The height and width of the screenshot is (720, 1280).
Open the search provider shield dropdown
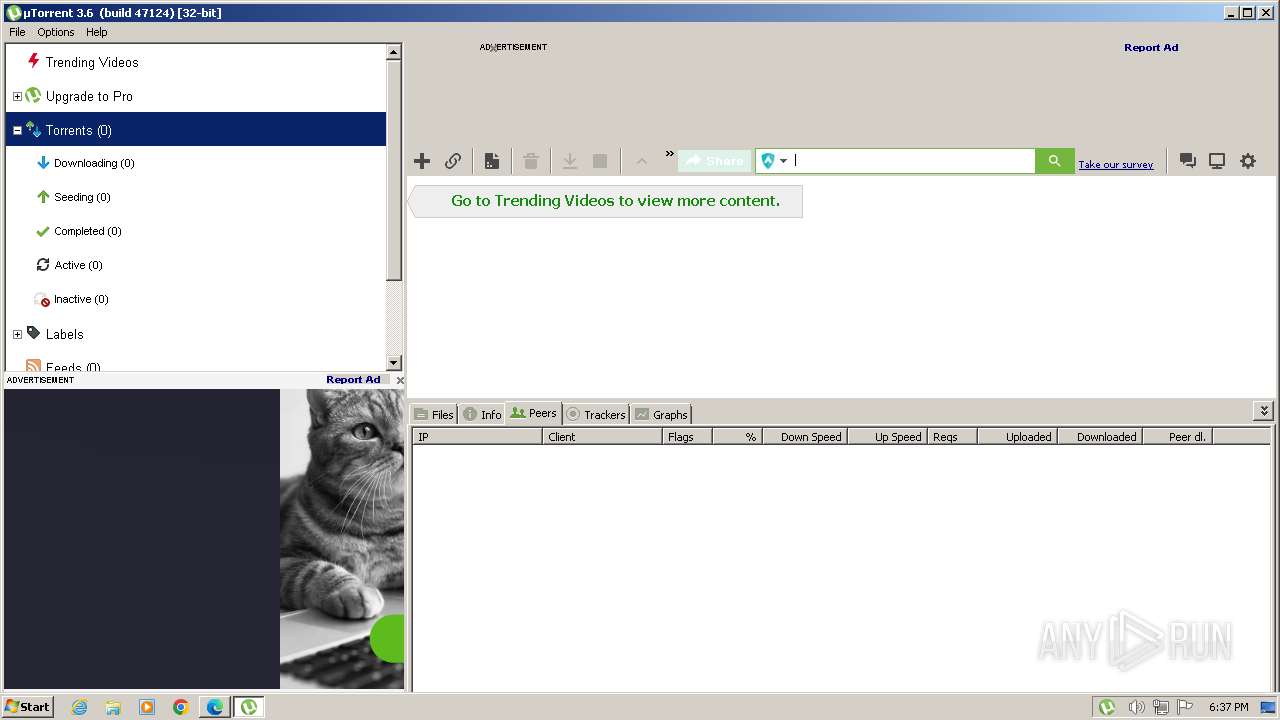pyautogui.click(x=774, y=161)
